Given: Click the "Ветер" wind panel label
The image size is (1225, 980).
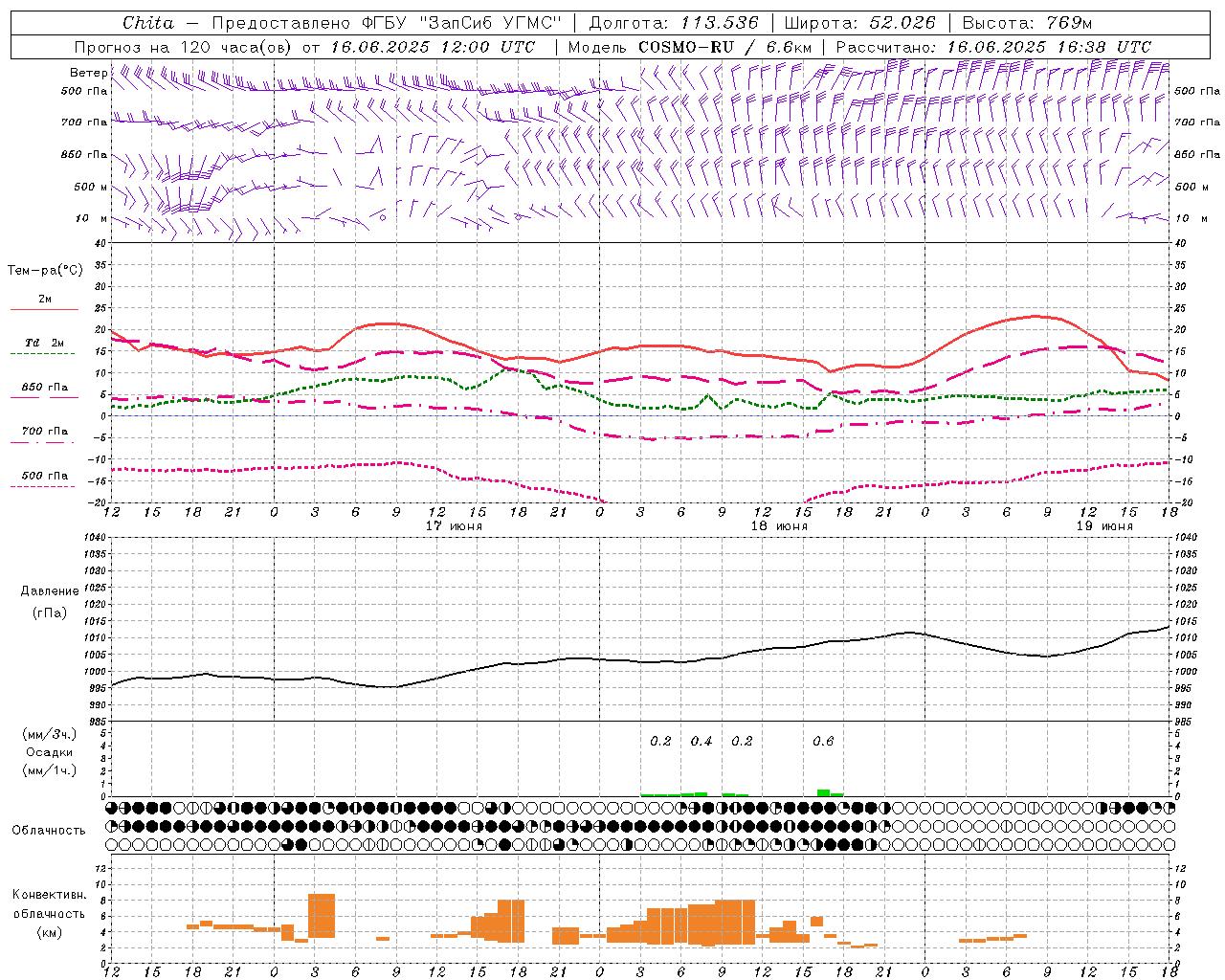Looking at the screenshot, I should point(88,73).
